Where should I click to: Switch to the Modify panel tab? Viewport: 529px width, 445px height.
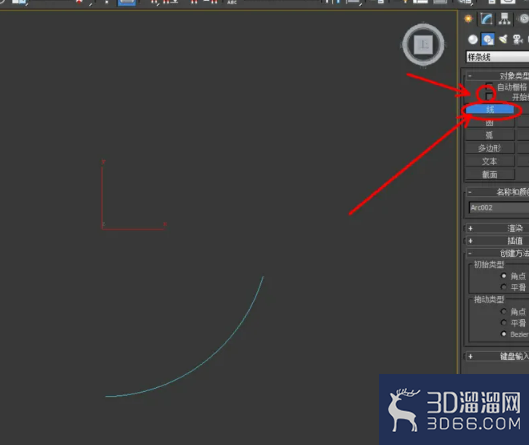(x=486, y=19)
